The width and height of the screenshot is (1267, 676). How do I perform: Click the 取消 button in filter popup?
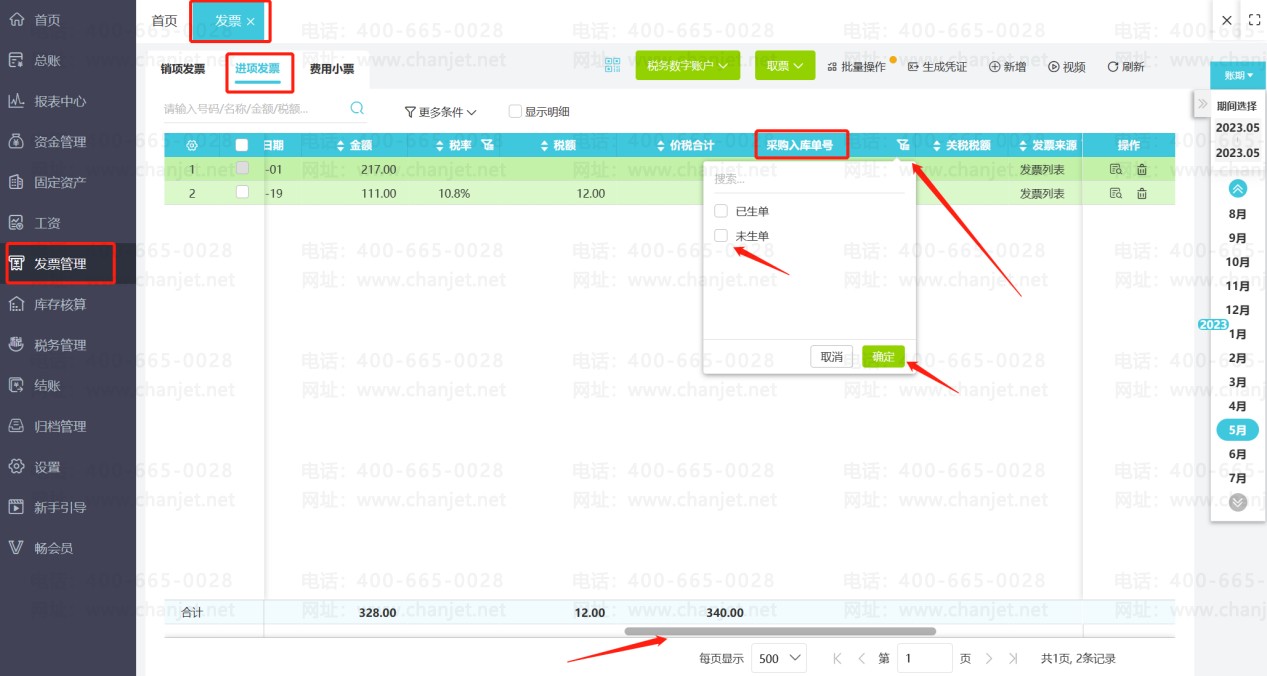[x=832, y=357]
